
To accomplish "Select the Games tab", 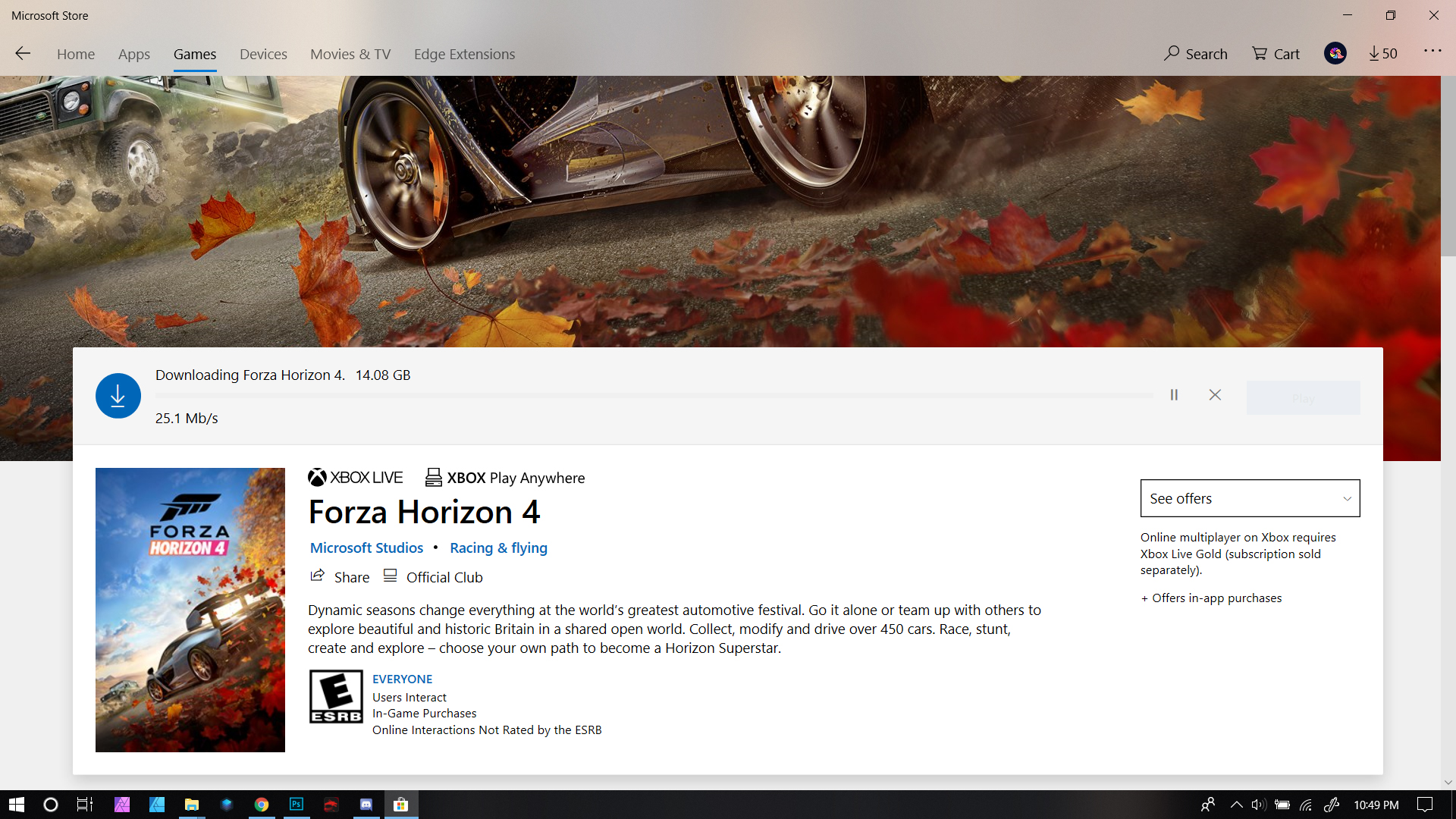I will point(195,54).
